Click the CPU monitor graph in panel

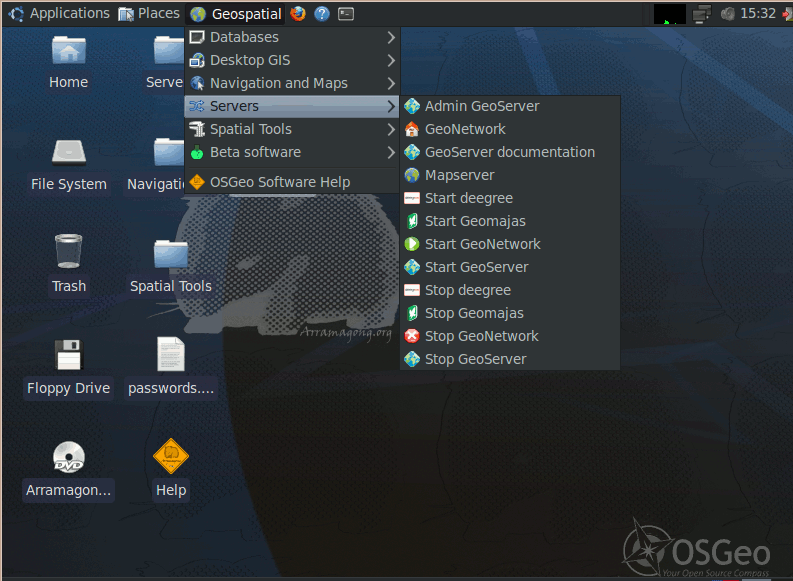coord(670,14)
